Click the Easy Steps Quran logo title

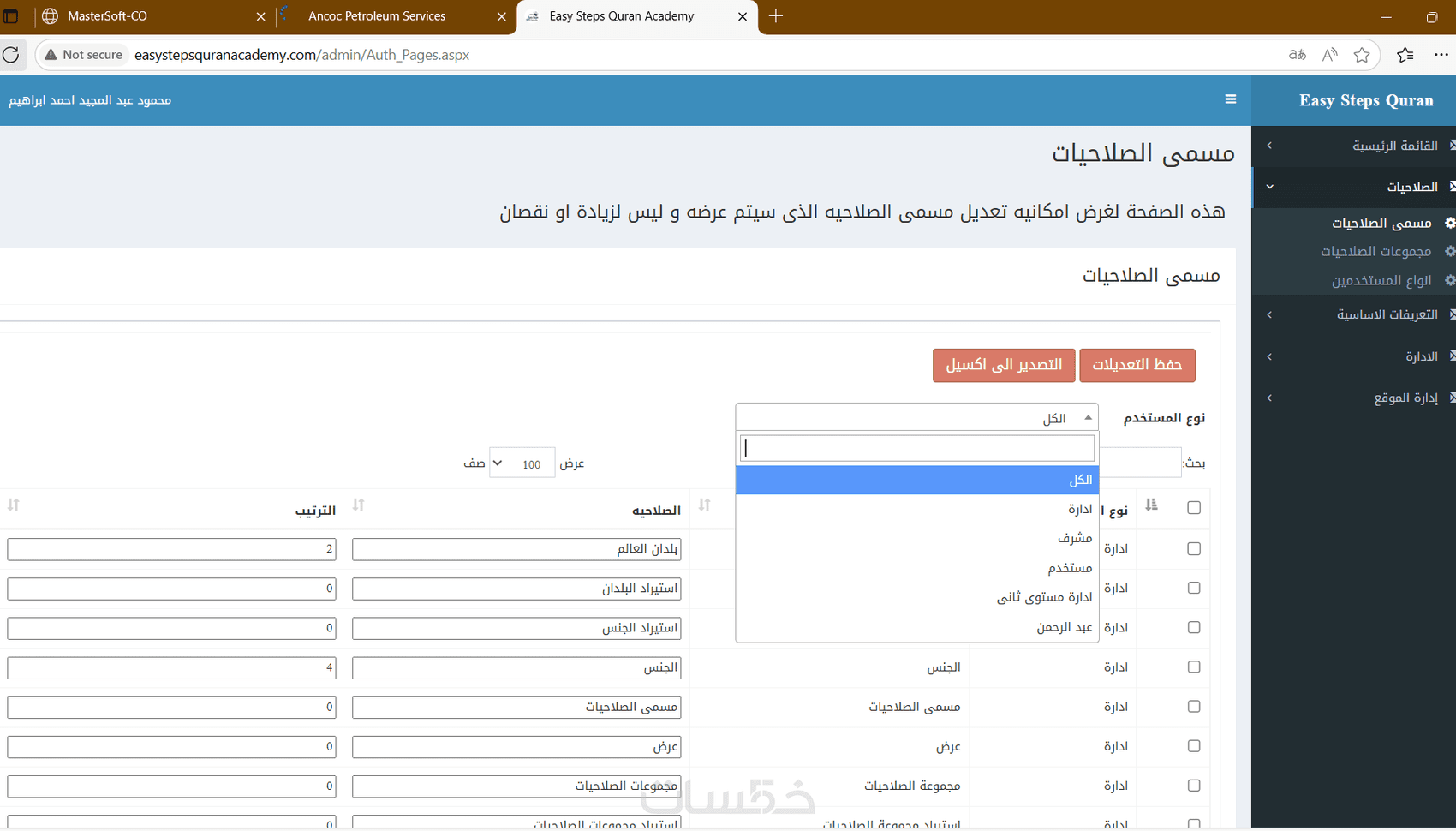click(x=1366, y=100)
